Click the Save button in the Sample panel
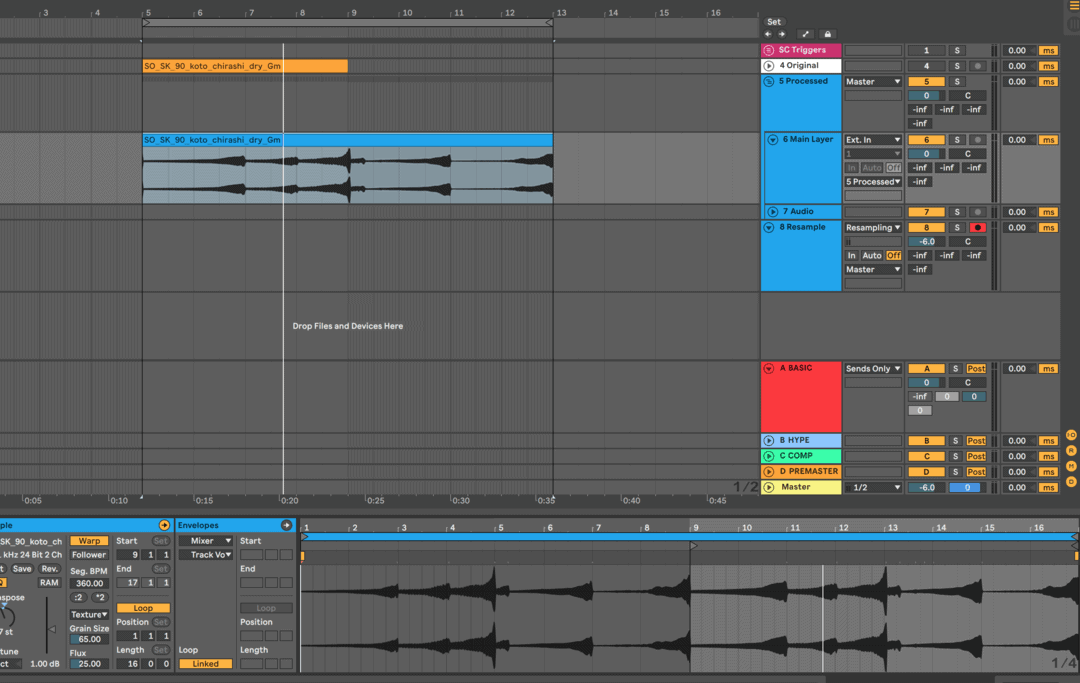The width and height of the screenshot is (1080, 683). pyautogui.click(x=22, y=568)
